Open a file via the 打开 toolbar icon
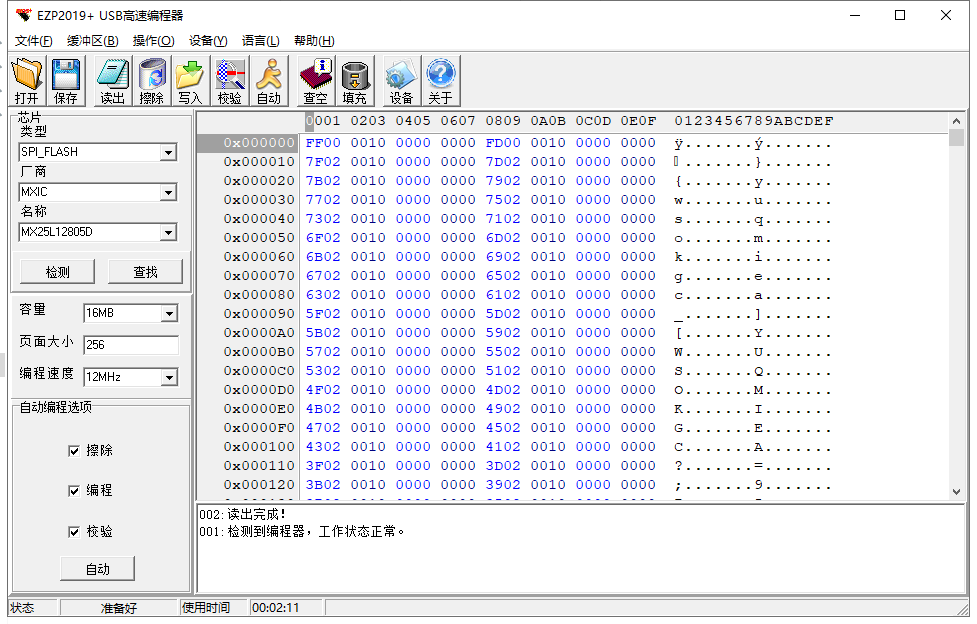 click(x=27, y=79)
